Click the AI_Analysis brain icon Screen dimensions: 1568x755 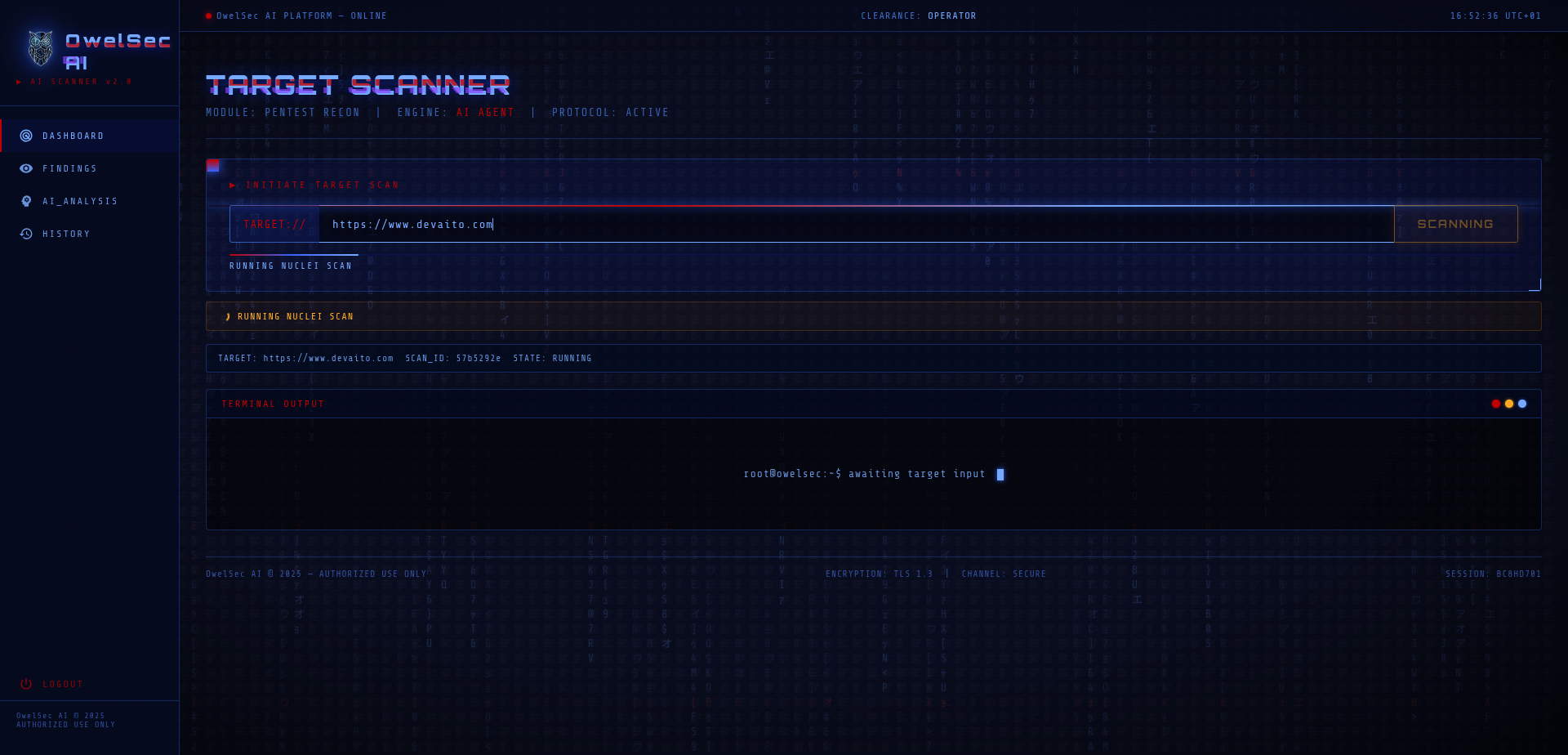tap(26, 201)
